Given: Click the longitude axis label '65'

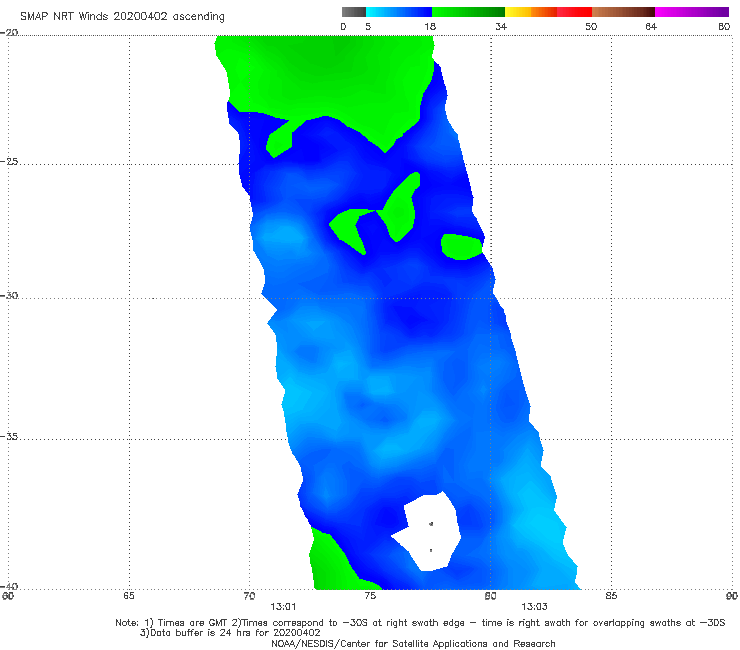Looking at the screenshot, I should click(x=129, y=596).
